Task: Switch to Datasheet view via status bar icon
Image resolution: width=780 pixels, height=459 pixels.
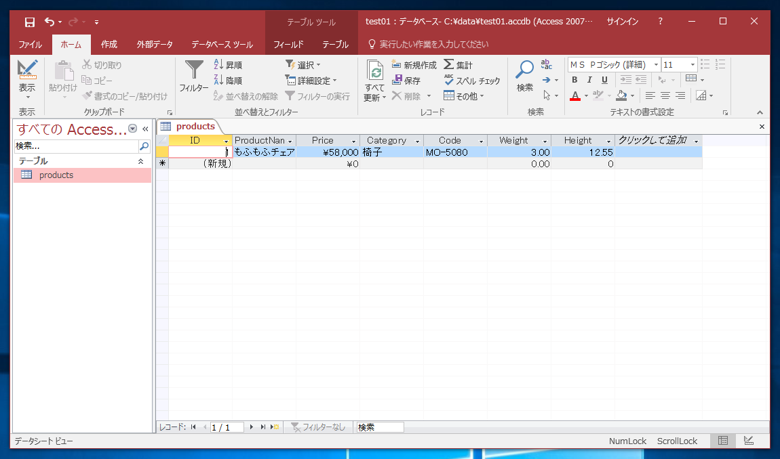Action: click(723, 441)
